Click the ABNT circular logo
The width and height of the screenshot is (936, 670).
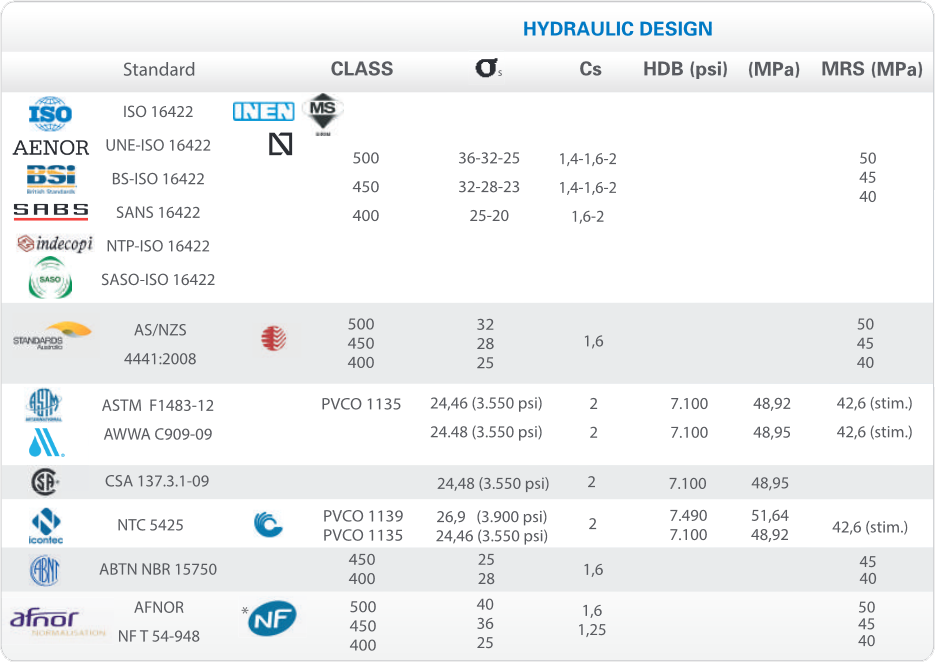[x=45, y=570]
